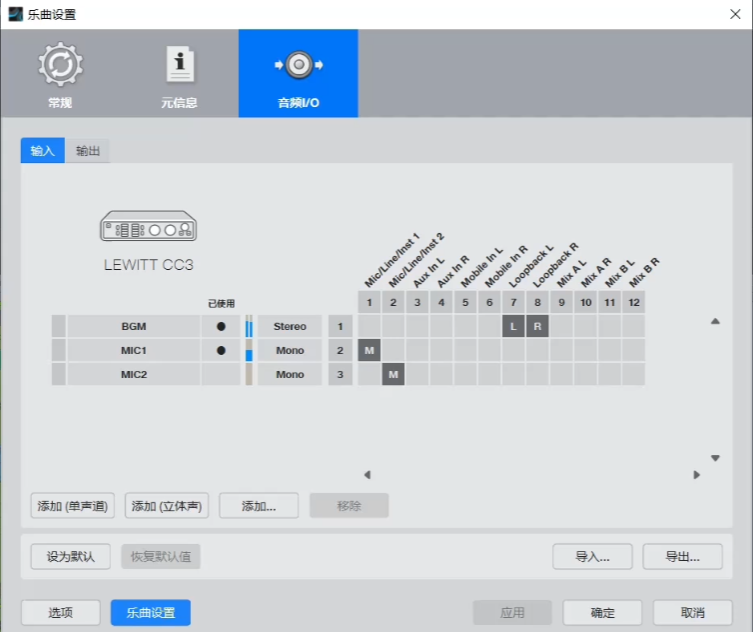
Task: Click the MIC1 level meter
Action: coord(249,351)
